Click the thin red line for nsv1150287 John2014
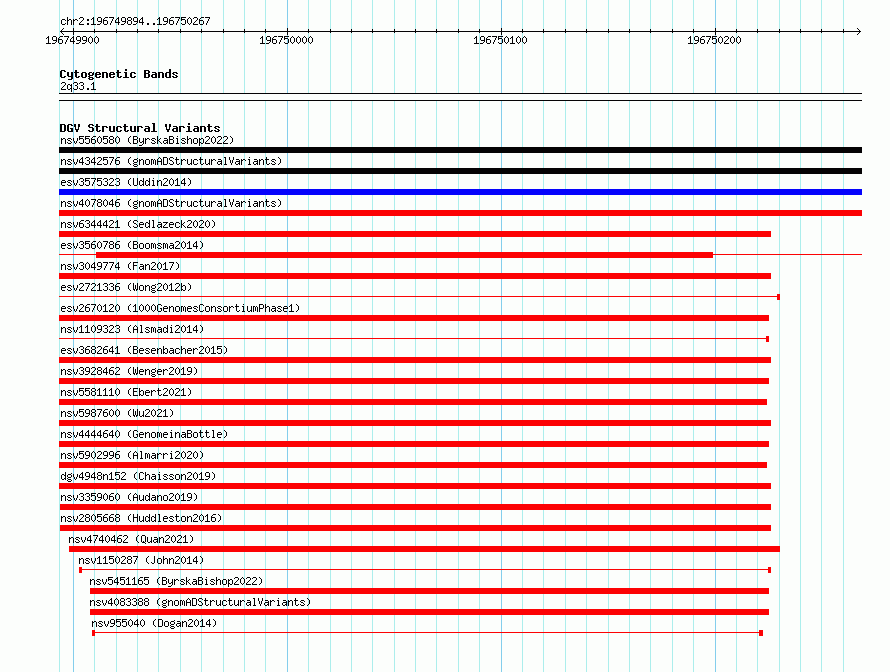Image resolution: width=890 pixels, height=672 pixels. click(x=425, y=570)
